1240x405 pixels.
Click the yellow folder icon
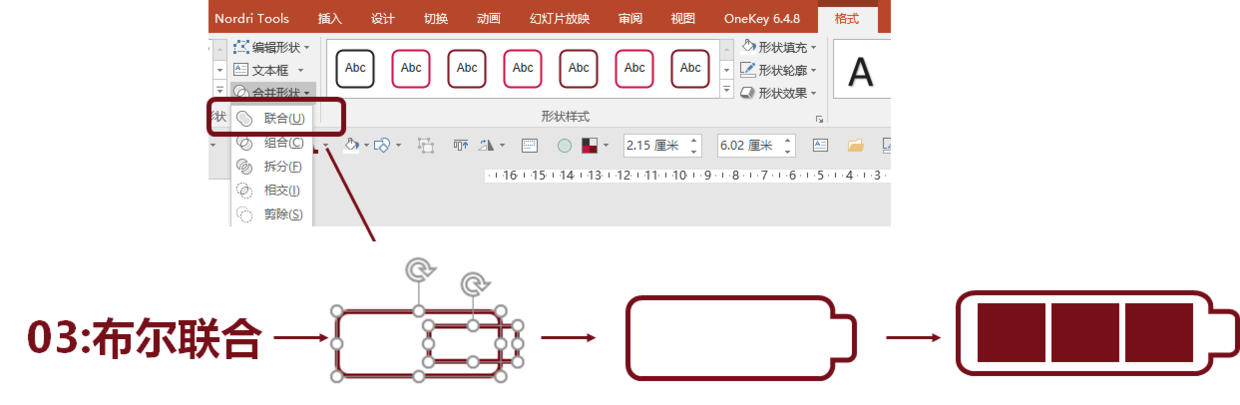(855, 146)
